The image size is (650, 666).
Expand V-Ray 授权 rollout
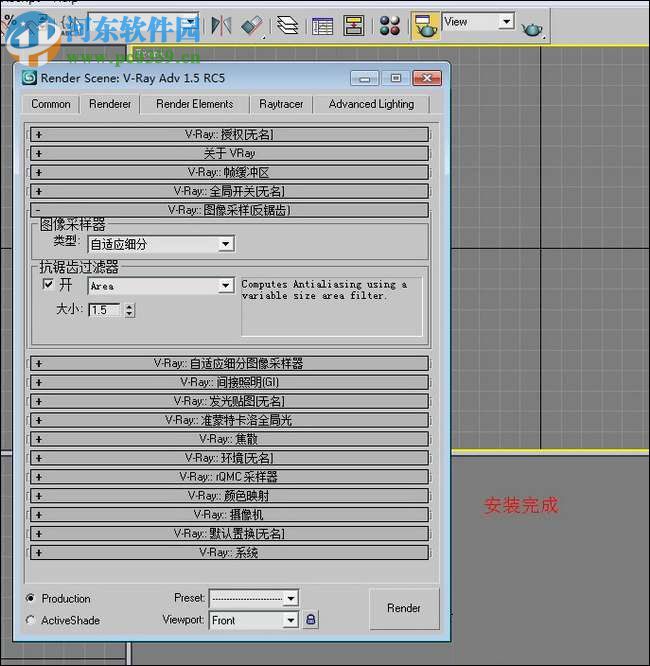[229, 135]
